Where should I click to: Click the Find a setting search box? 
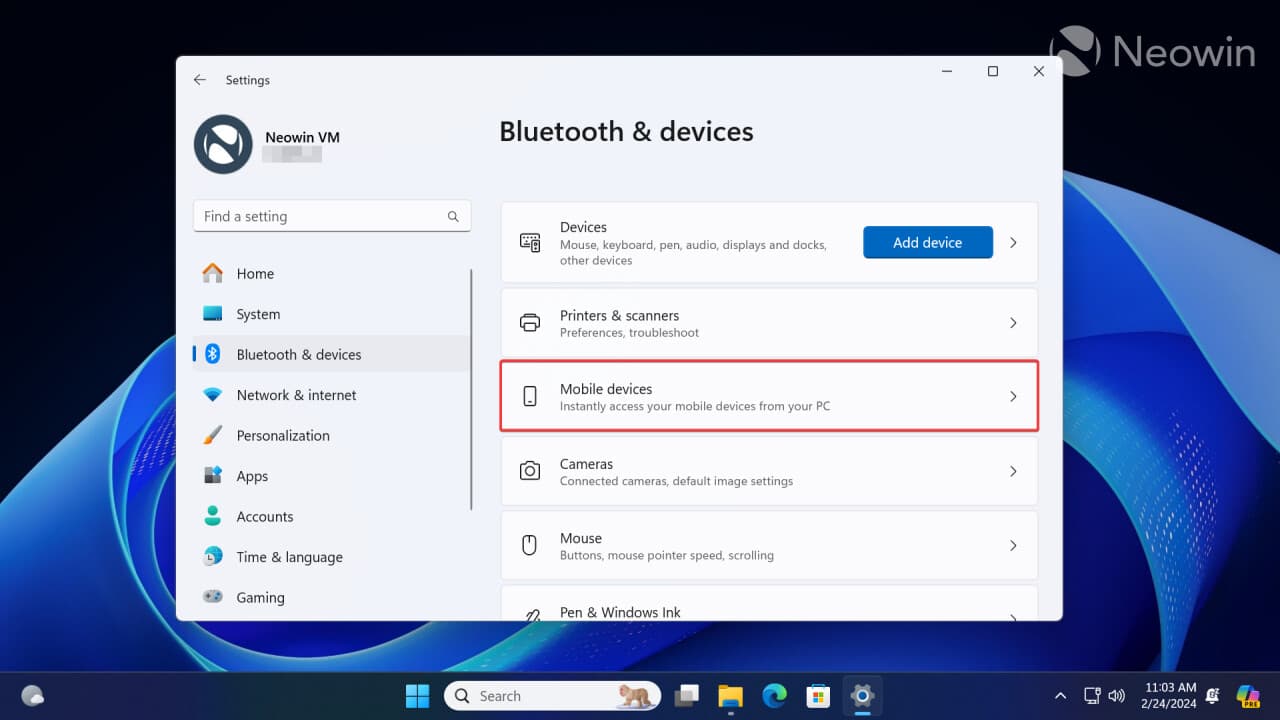(x=332, y=216)
